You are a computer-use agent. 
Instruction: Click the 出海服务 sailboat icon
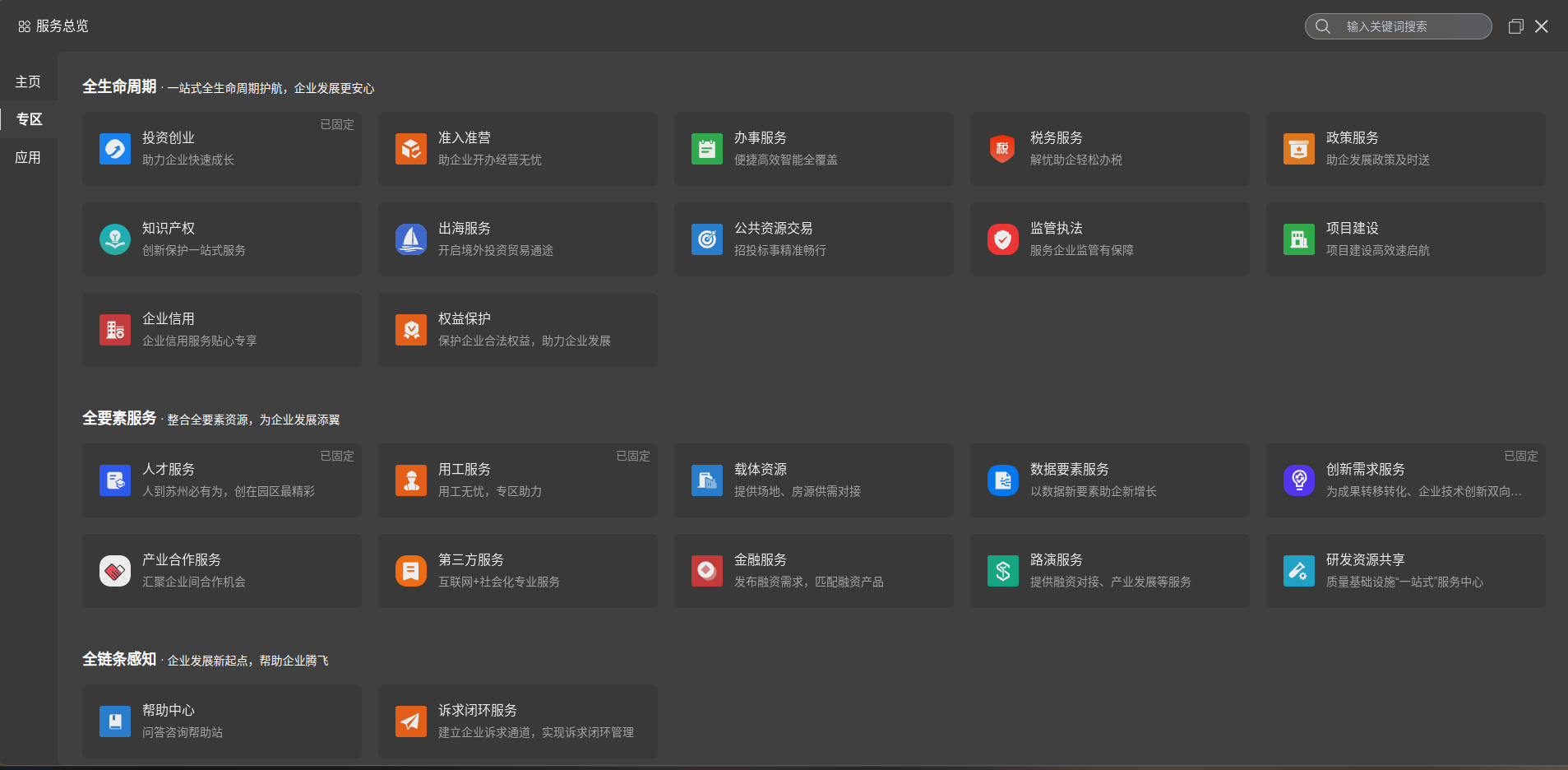[x=411, y=239]
